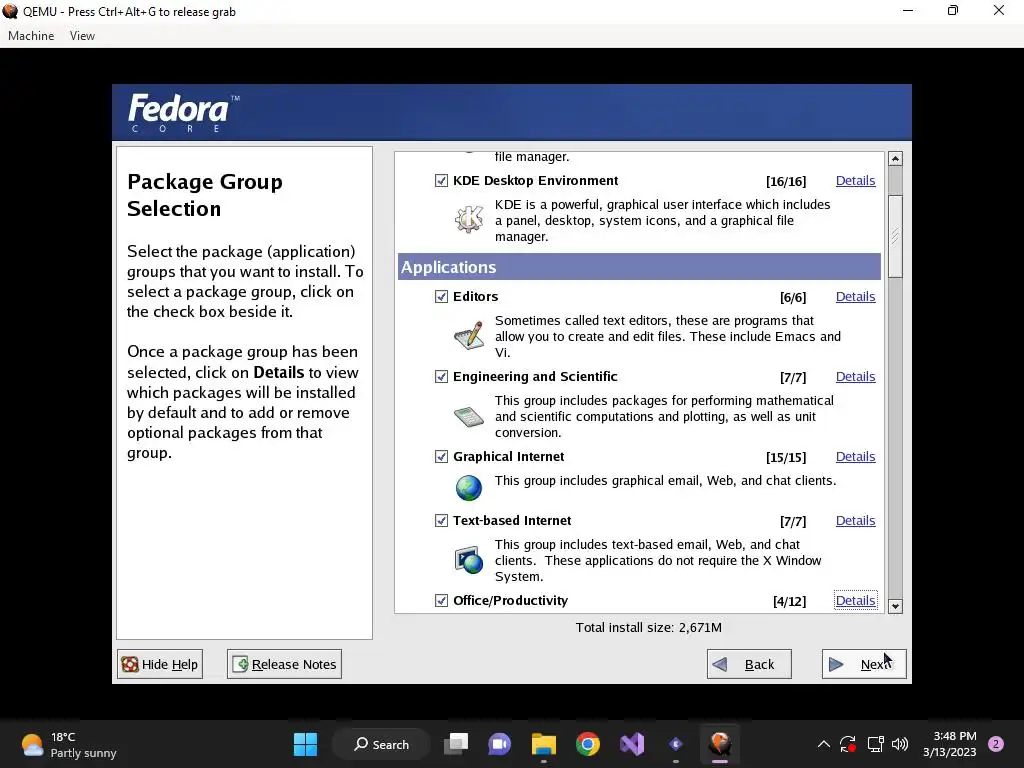Viewport: 1024px width, 768px height.
Task: Open Visual Studio from the taskbar
Action: pyautogui.click(x=632, y=744)
